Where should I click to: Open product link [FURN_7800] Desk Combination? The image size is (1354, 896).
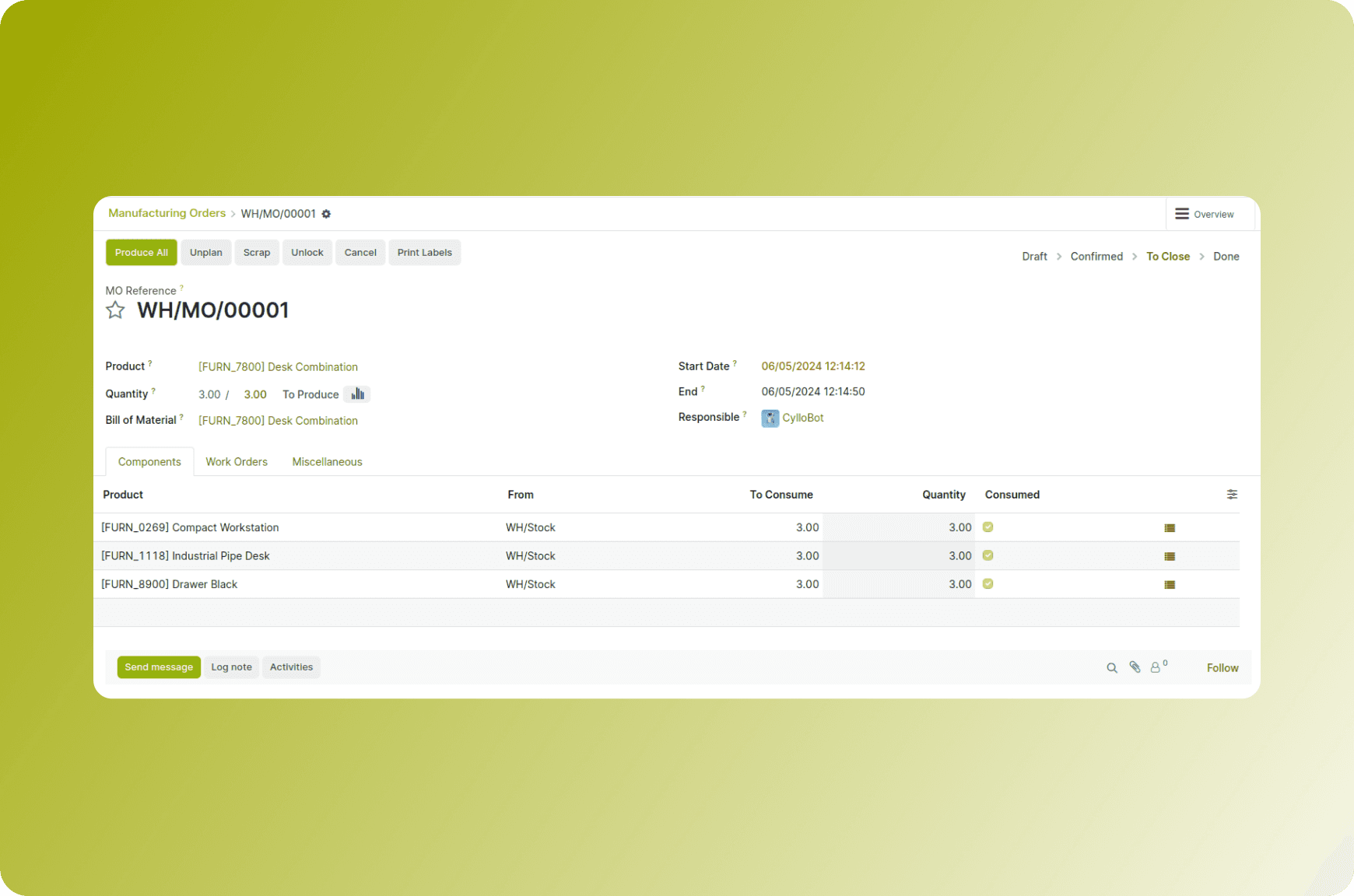[x=278, y=367]
